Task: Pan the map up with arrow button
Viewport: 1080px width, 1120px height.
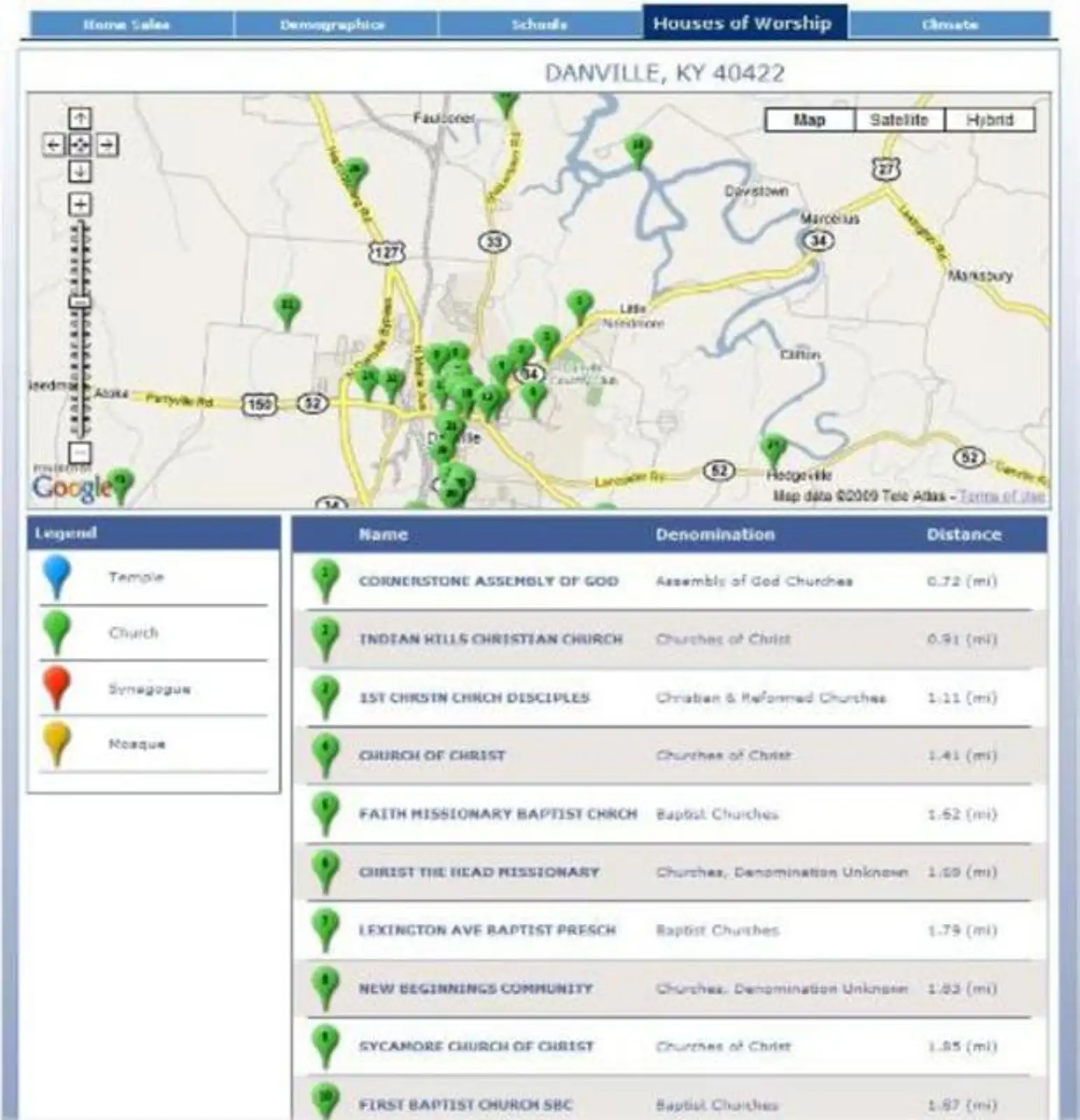Action: (80, 118)
